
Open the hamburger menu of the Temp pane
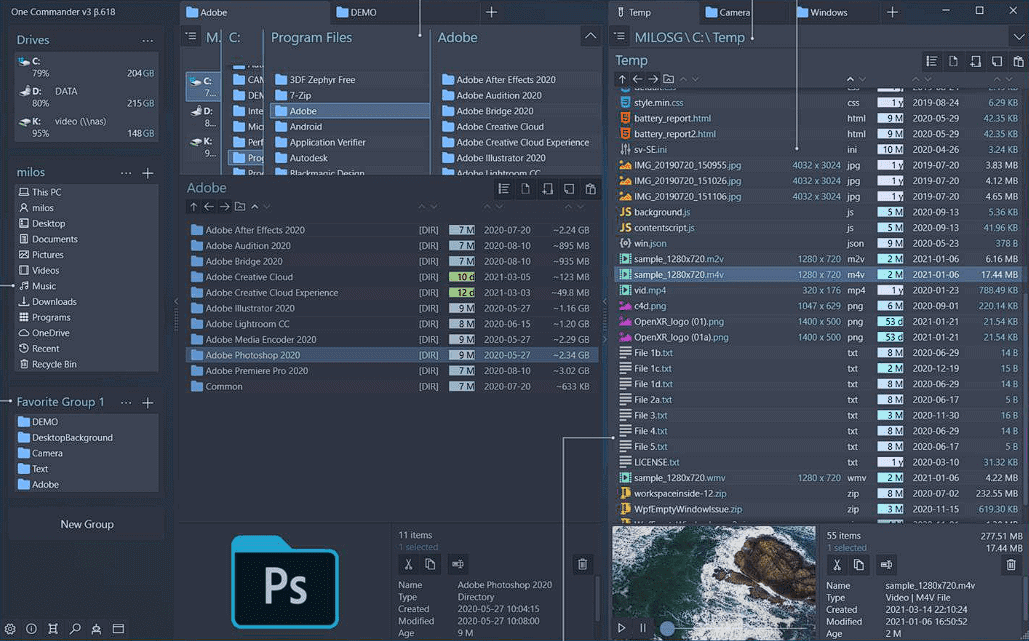click(x=620, y=37)
